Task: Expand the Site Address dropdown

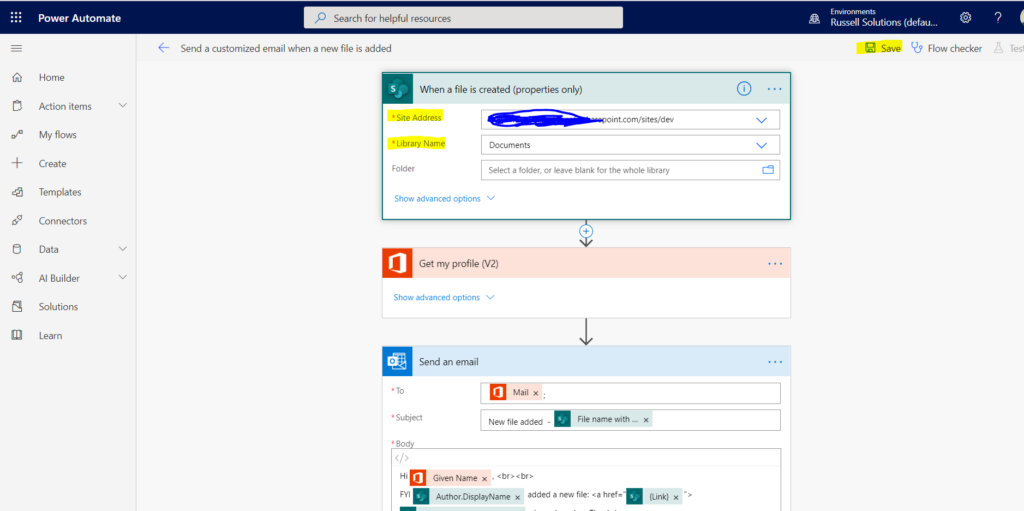Action: (761, 120)
